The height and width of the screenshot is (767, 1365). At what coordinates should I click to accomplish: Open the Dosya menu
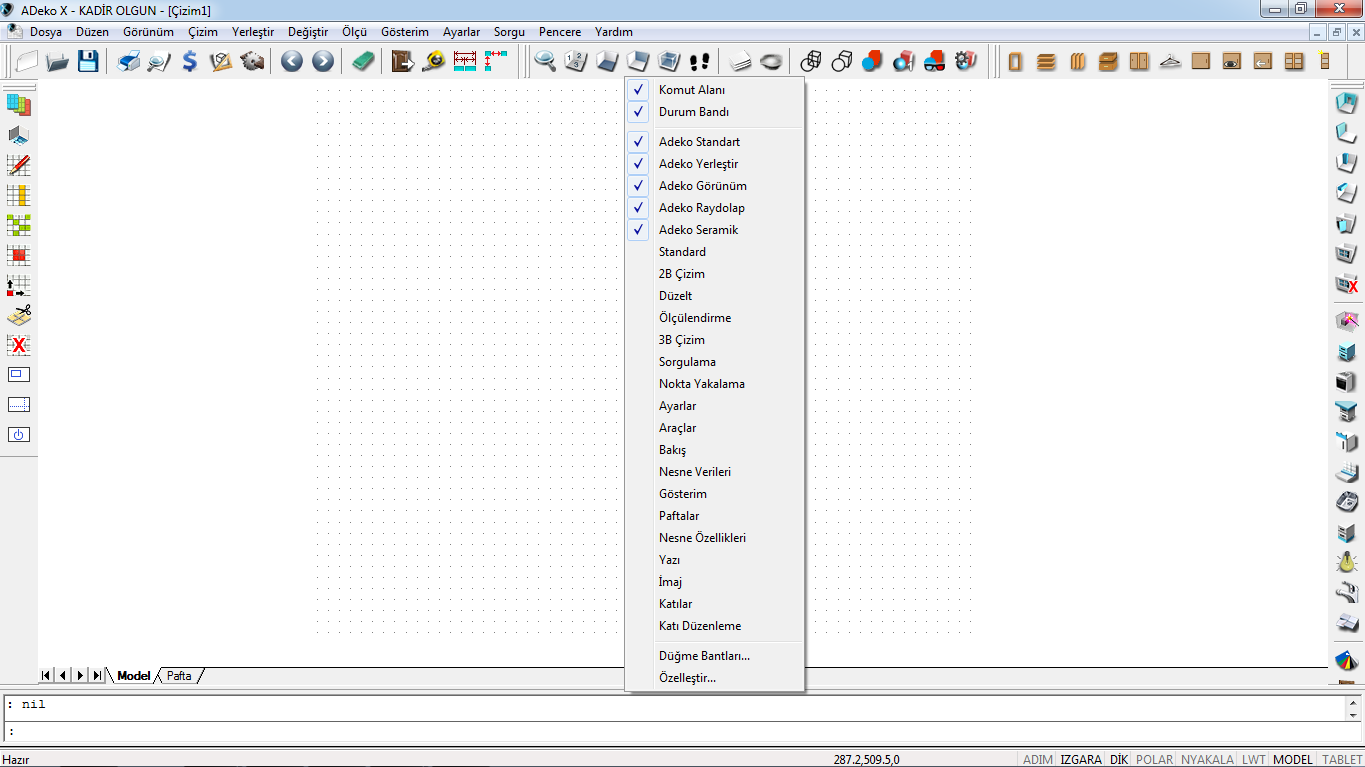[x=46, y=32]
